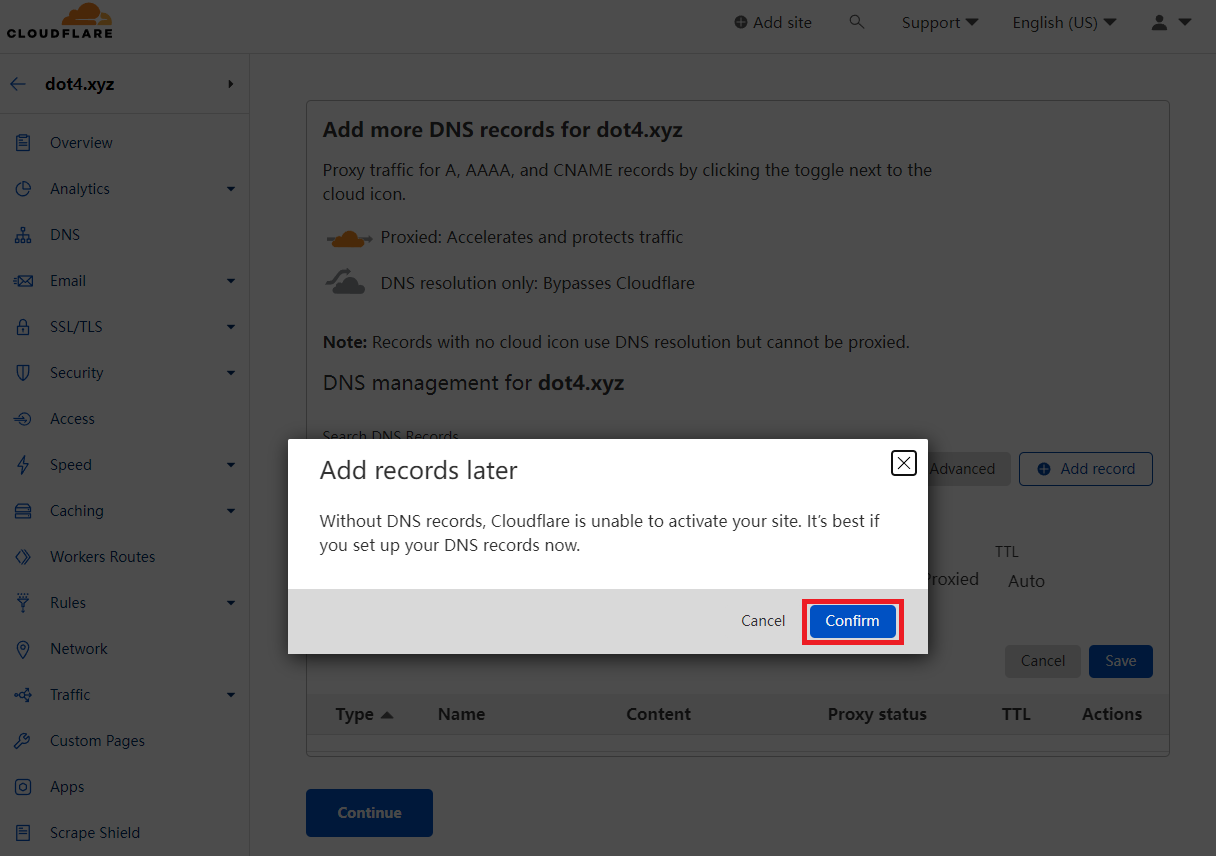Click the Traffic icon in sidebar
The image size is (1216, 856).
(23, 695)
